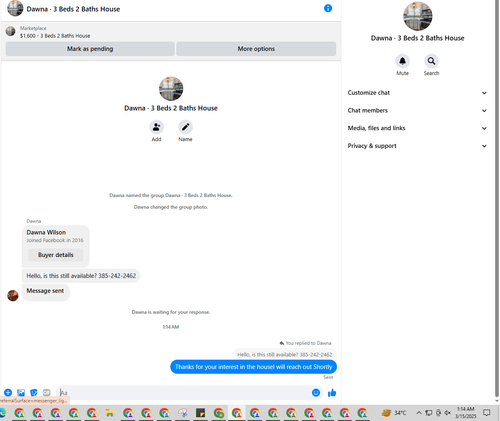View Buyer details for Dawna Wilson
This screenshot has width=500, height=421.
56,255
